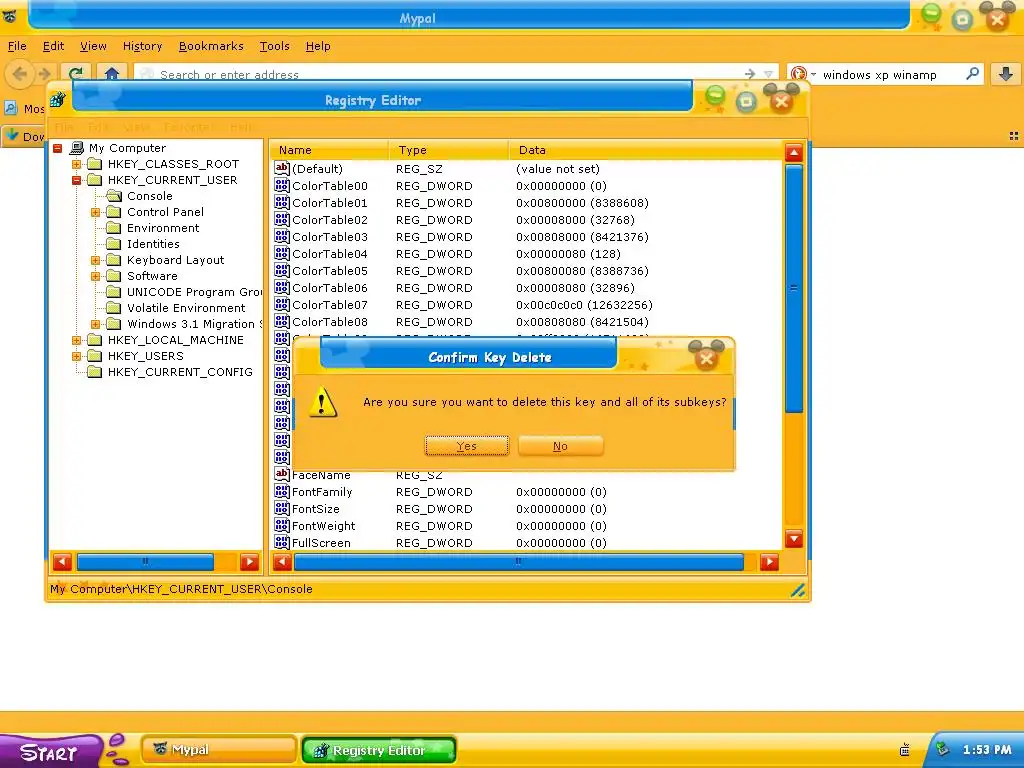Screen dimensions: 1024x768
Task: Click the ColorTable04 DWORD icon
Action: pyautogui.click(x=281, y=253)
